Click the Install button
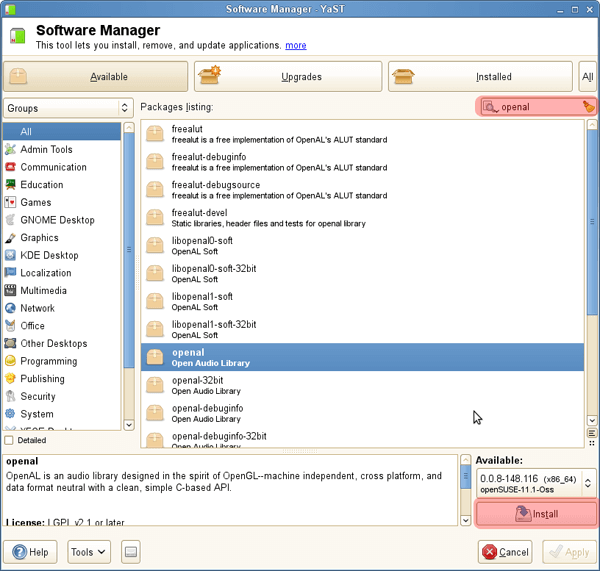This screenshot has width=600, height=571. (x=536, y=514)
